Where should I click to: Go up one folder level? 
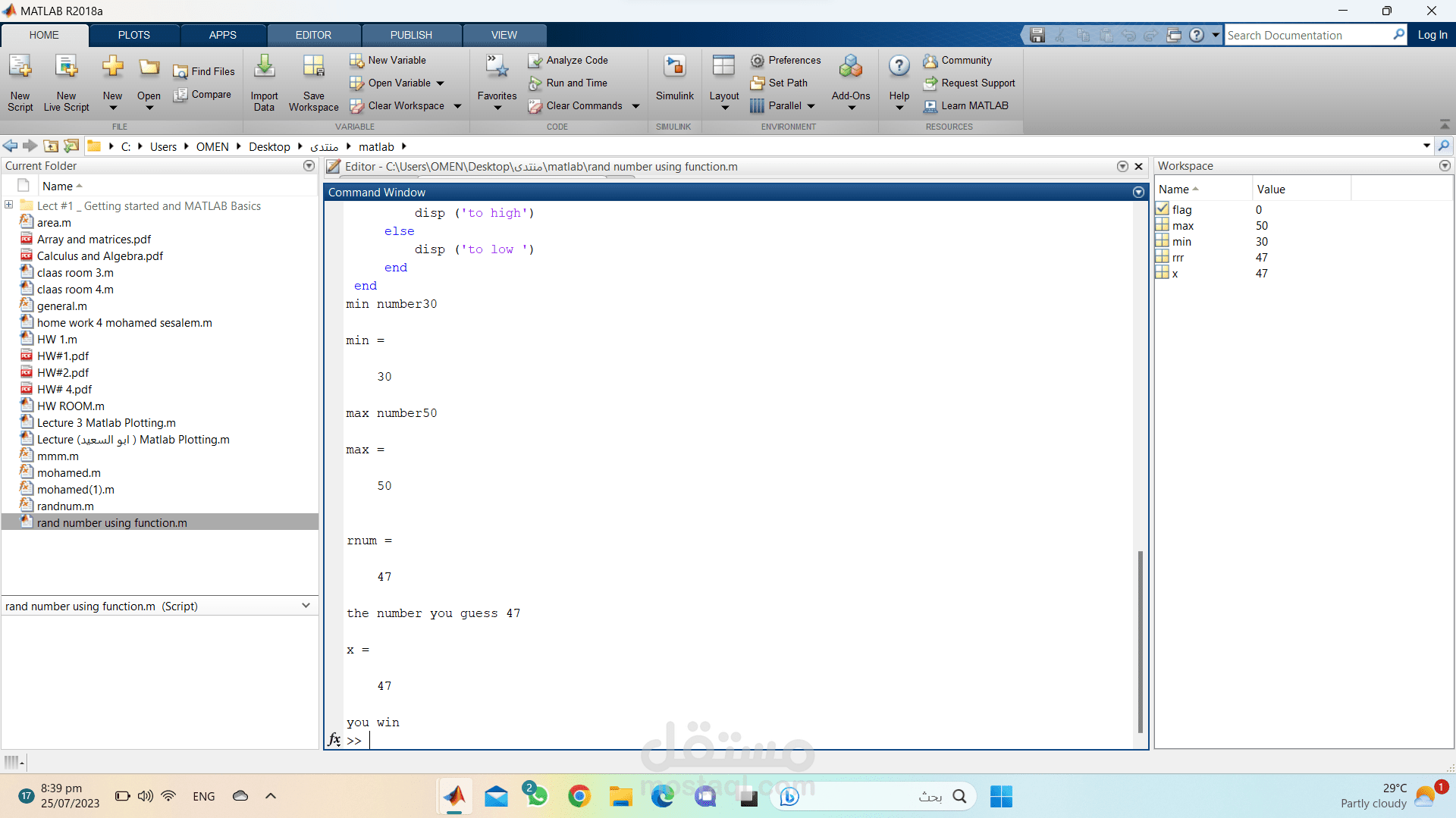tap(52, 146)
